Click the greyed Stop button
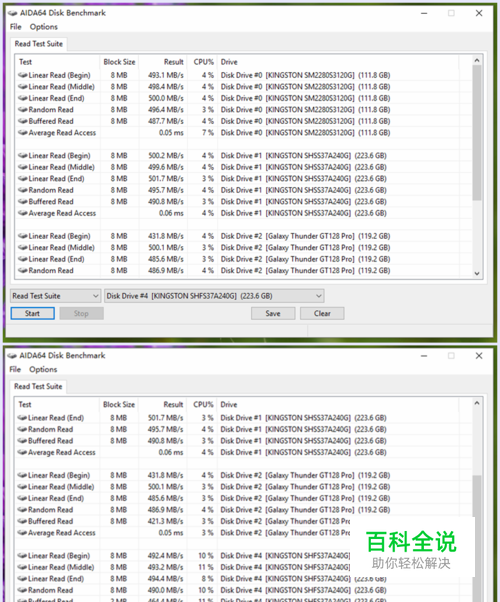This screenshot has width=500, height=602. (x=81, y=313)
